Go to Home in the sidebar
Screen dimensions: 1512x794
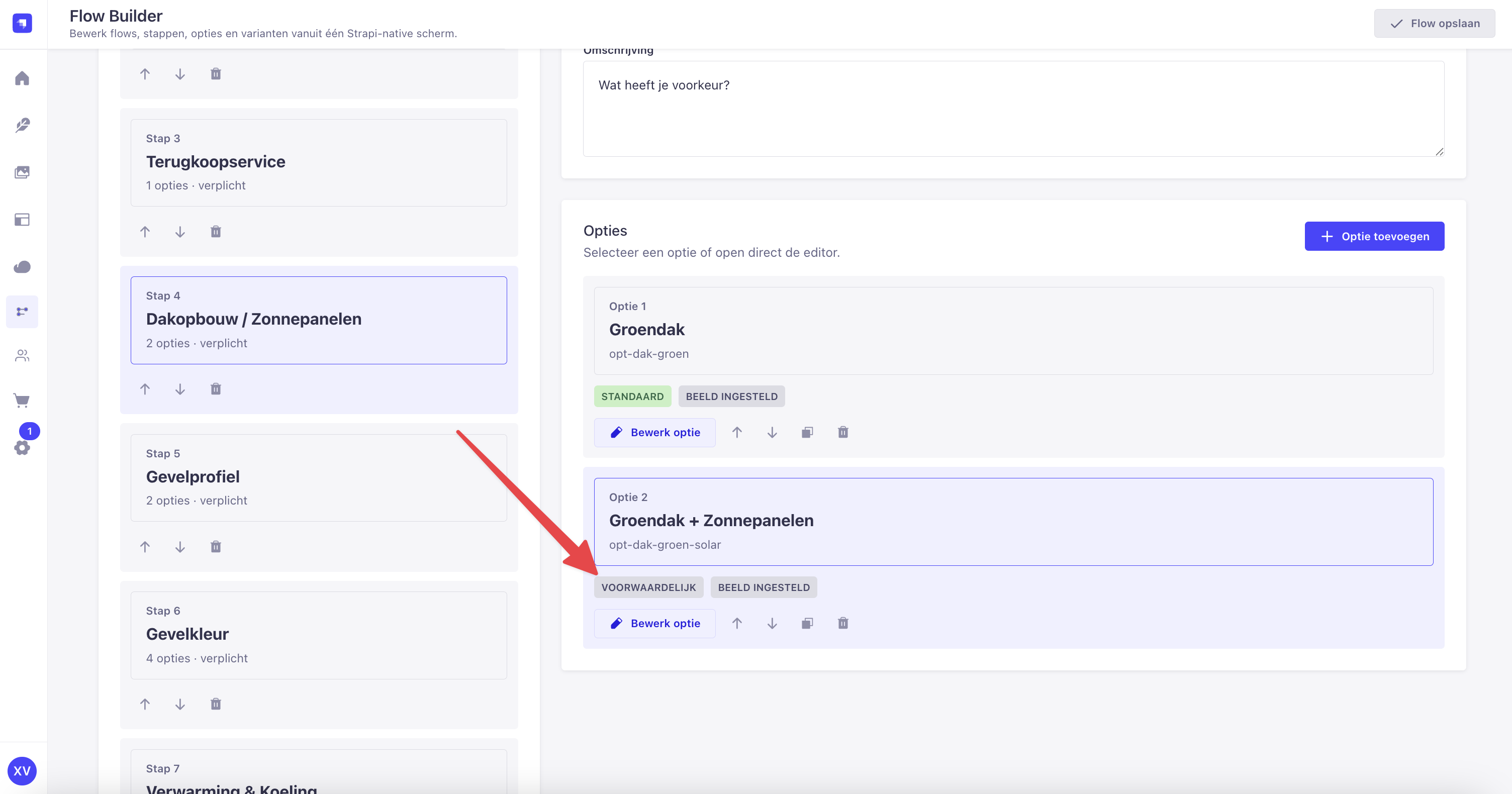[x=22, y=78]
